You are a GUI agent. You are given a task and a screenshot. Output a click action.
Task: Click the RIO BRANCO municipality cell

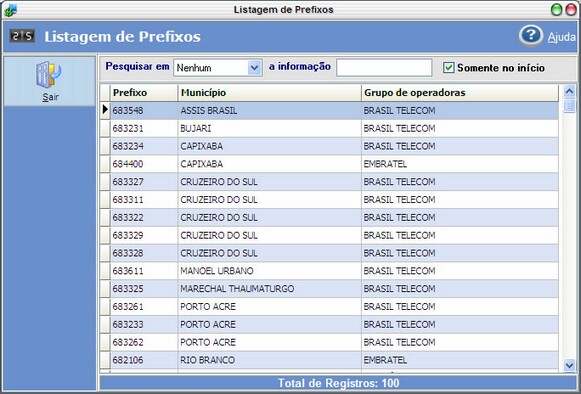[x=269, y=360]
